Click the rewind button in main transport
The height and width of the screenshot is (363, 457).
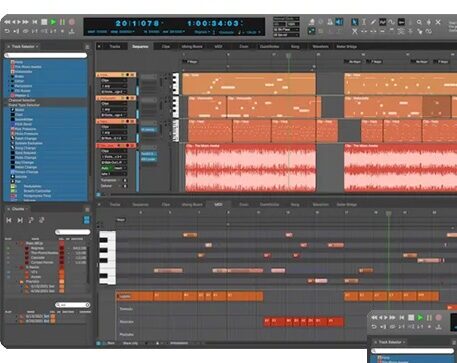[7, 22]
